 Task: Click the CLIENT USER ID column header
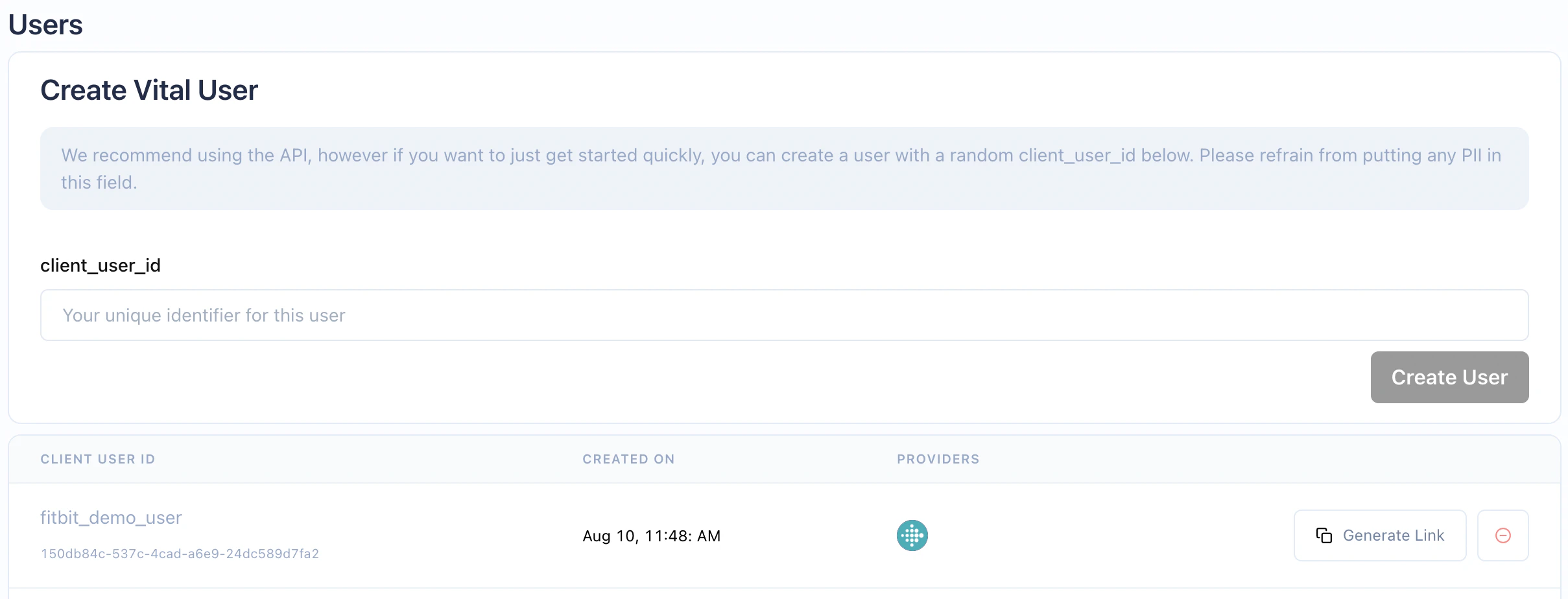pyautogui.click(x=98, y=459)
